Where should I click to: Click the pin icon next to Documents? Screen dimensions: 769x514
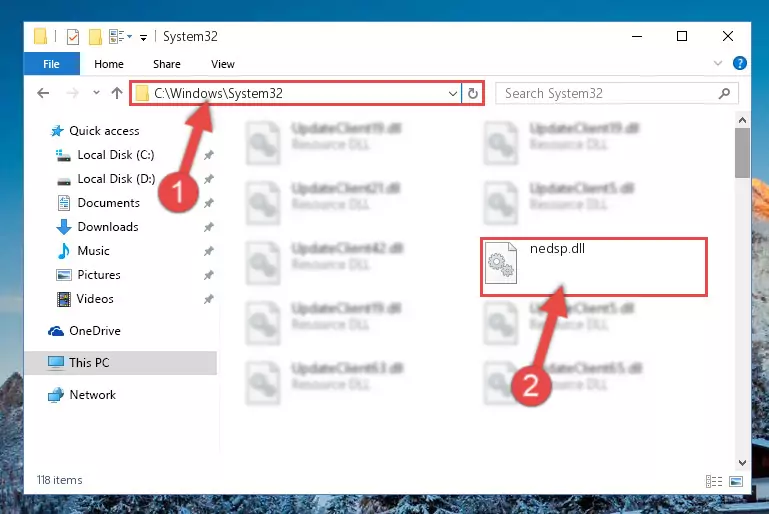208,203
